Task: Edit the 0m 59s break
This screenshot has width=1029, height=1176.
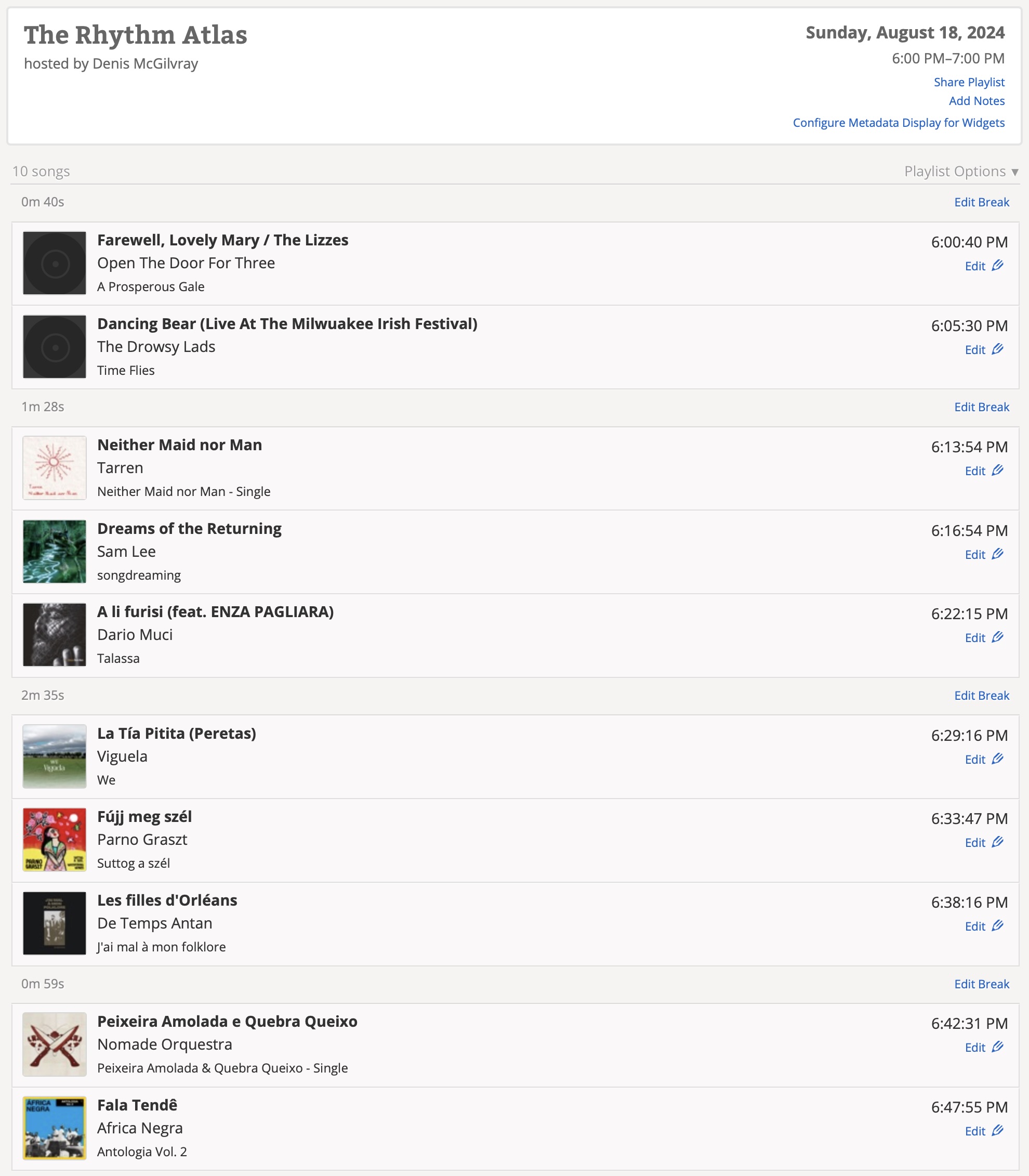Action: 981,984
